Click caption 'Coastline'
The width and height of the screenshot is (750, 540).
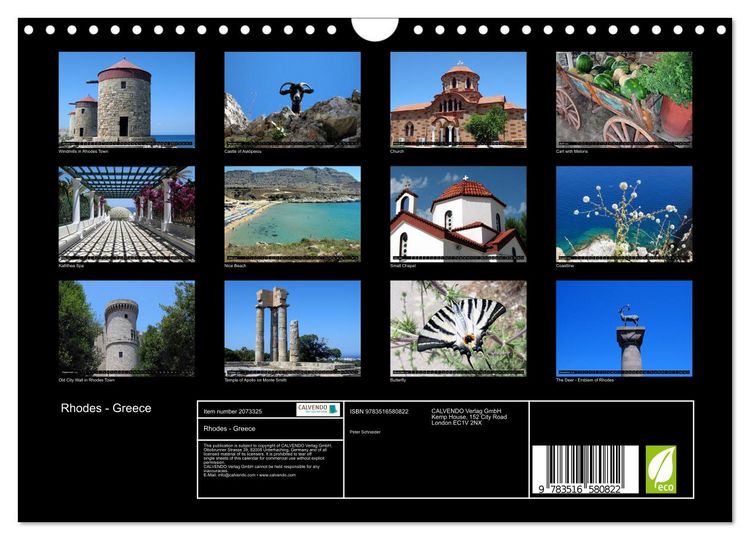[x=565, y=265]
